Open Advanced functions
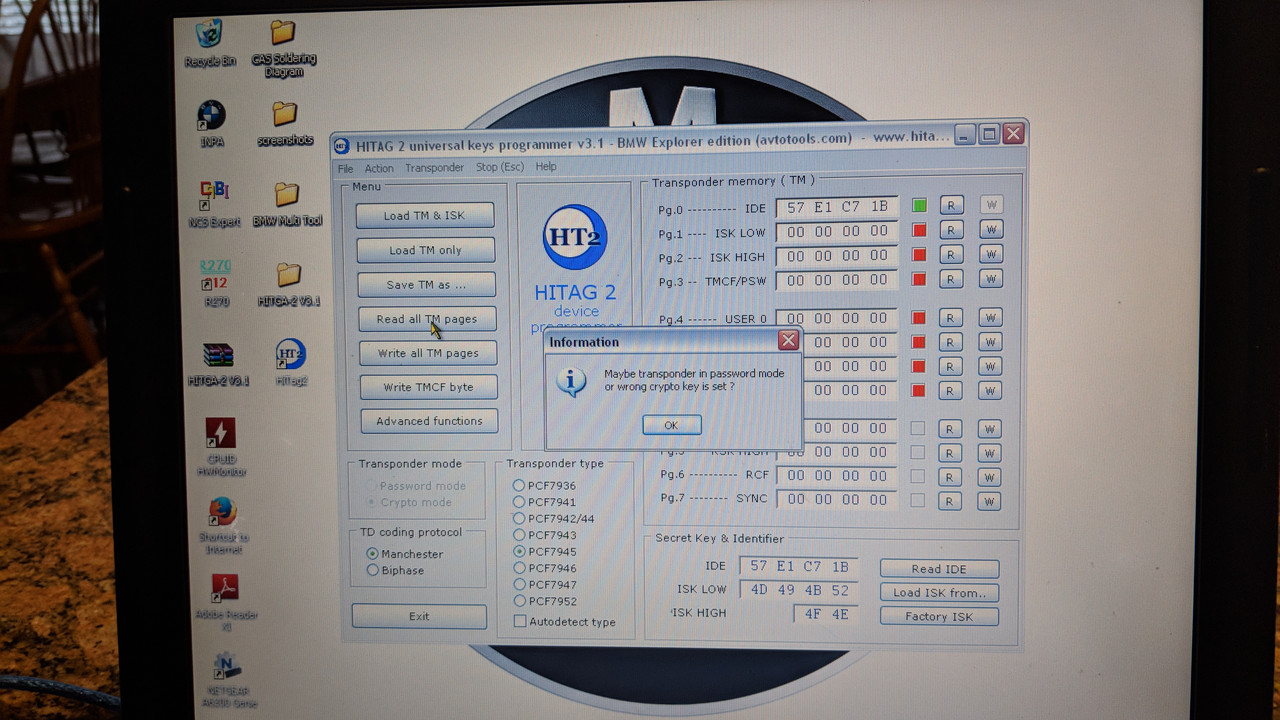The height and width of the screenshot is (720, 1280). (x=429, y=421)
